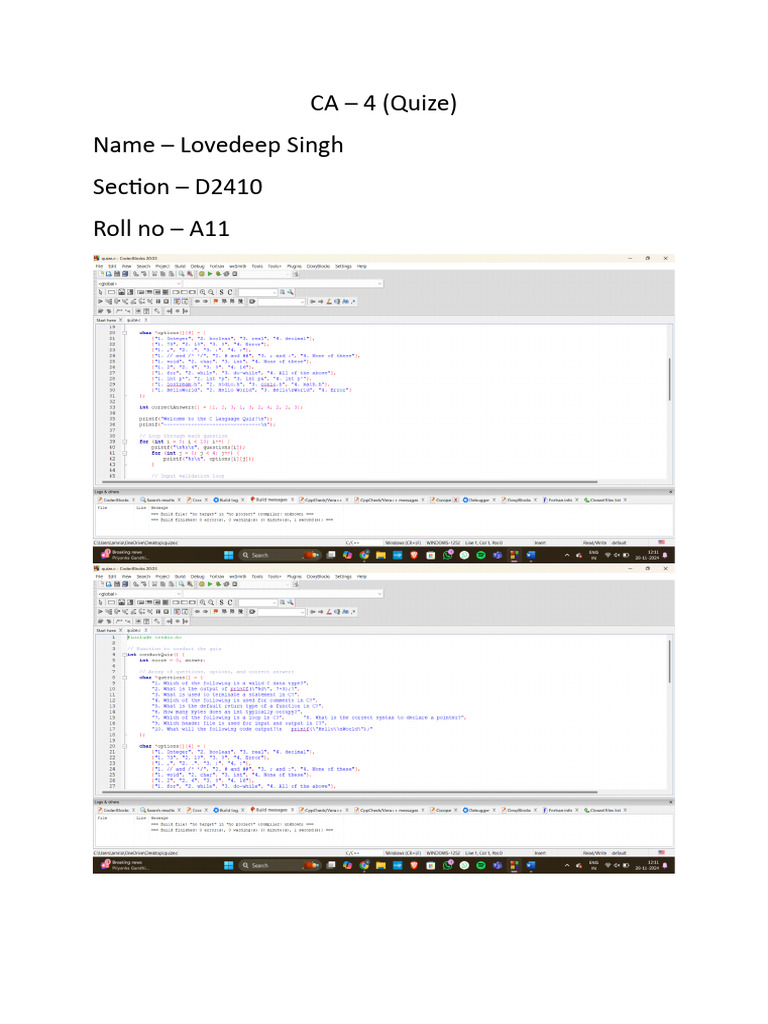The image size is (768, 1024).
Task: Click red bookmark flag in lower Code::Blocks toolbar
Action: 216,611
